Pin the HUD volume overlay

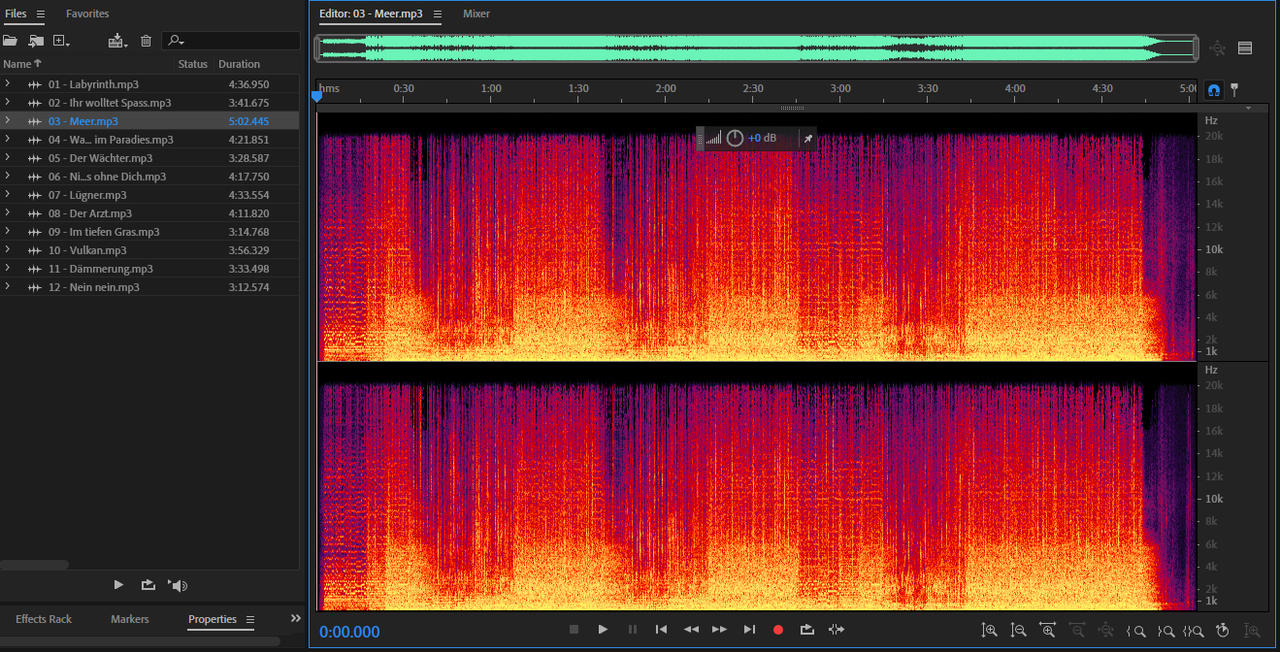coord(808,138)
